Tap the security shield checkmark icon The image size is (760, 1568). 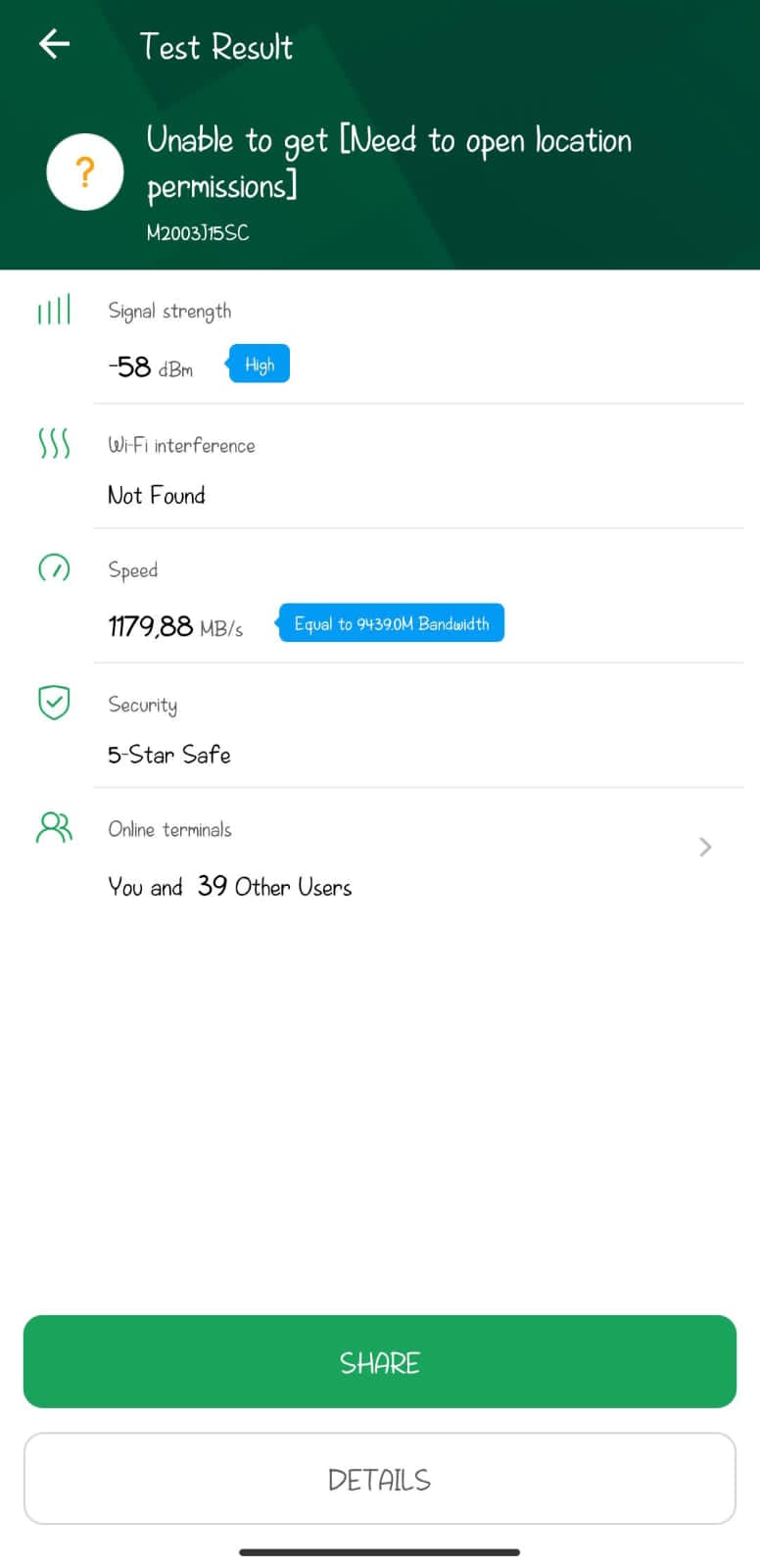(x=54, y=702)
